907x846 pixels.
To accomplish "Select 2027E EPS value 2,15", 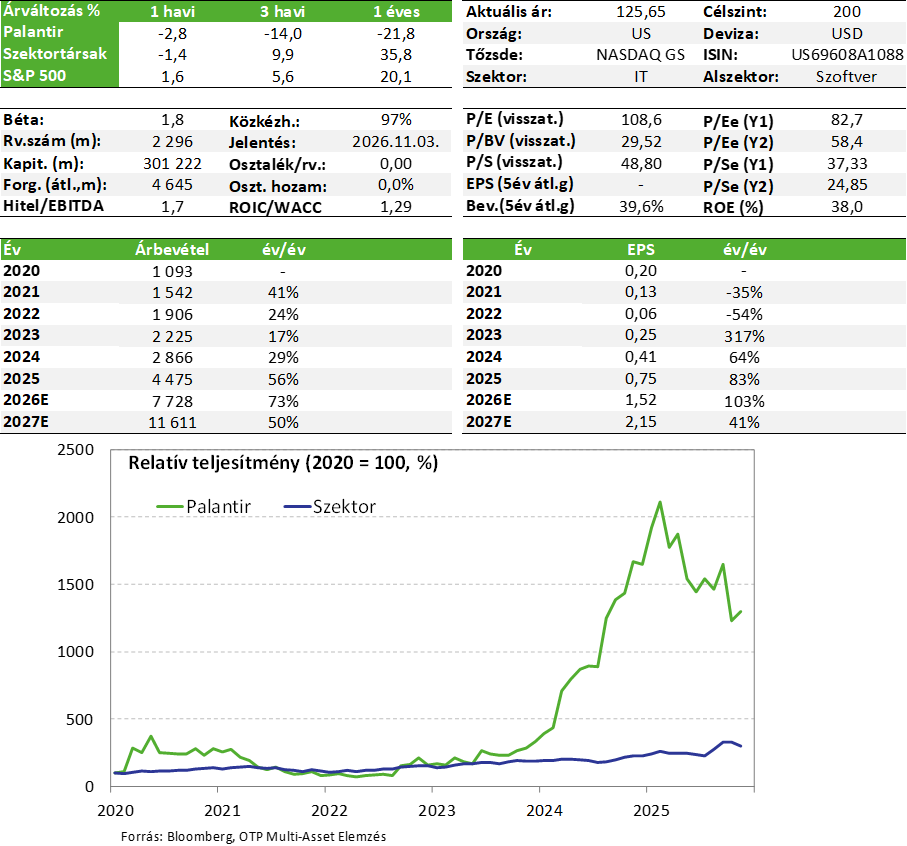I will 641,422.
